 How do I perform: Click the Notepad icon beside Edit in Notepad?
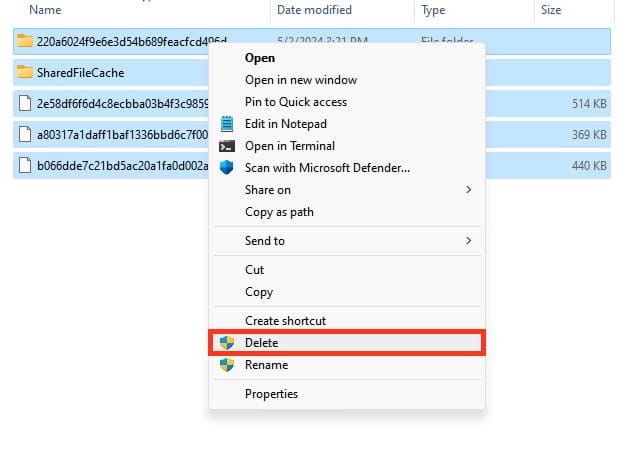pos(226,124)
